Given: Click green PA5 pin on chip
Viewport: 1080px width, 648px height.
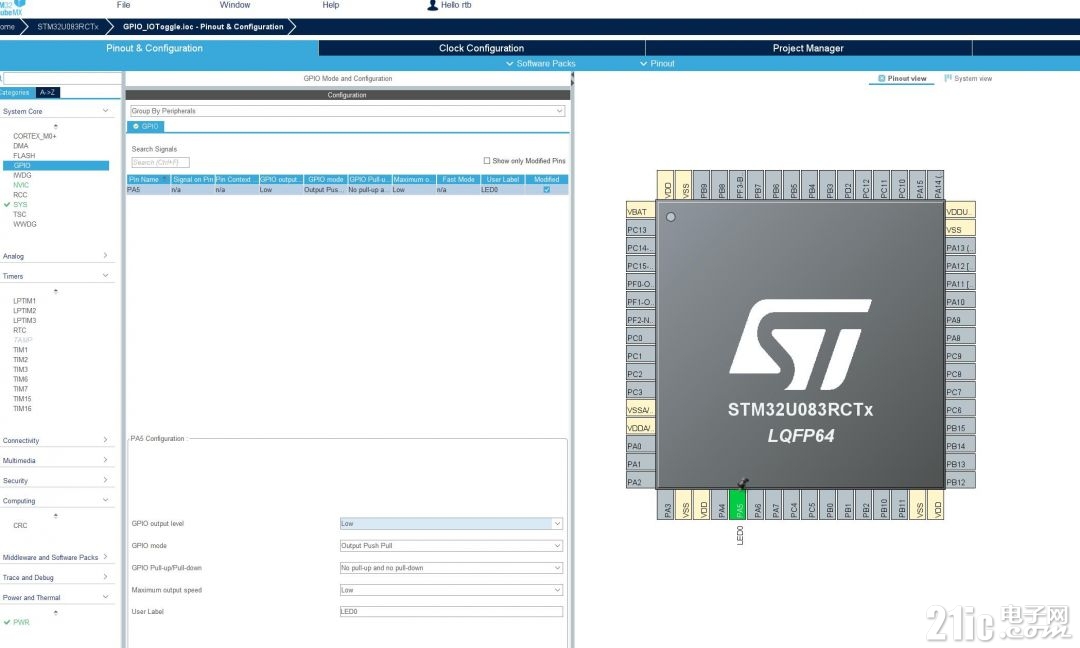Looking at the screenshot, I should click(737, 504).
